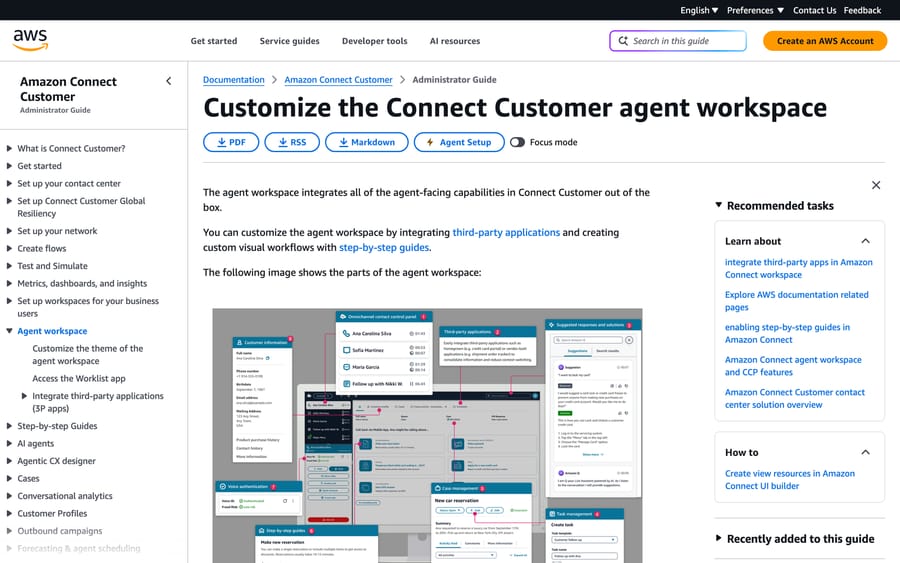Expand Metrics, dashboards, and insights
The width and height of the screenshot is (900, 563).
point(9,284)
